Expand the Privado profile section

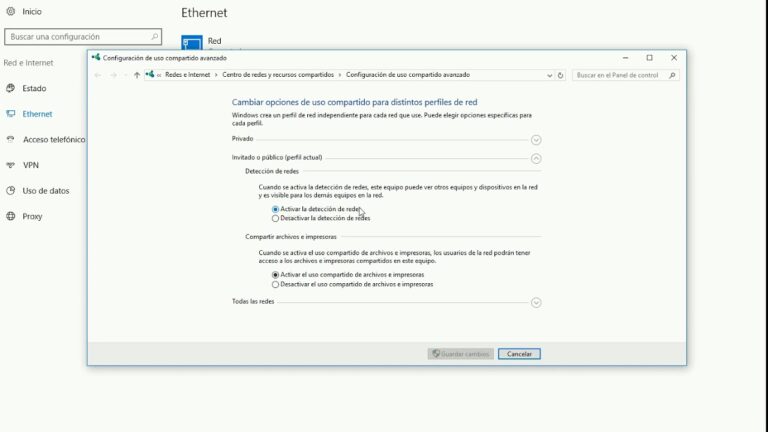(536, 140)
